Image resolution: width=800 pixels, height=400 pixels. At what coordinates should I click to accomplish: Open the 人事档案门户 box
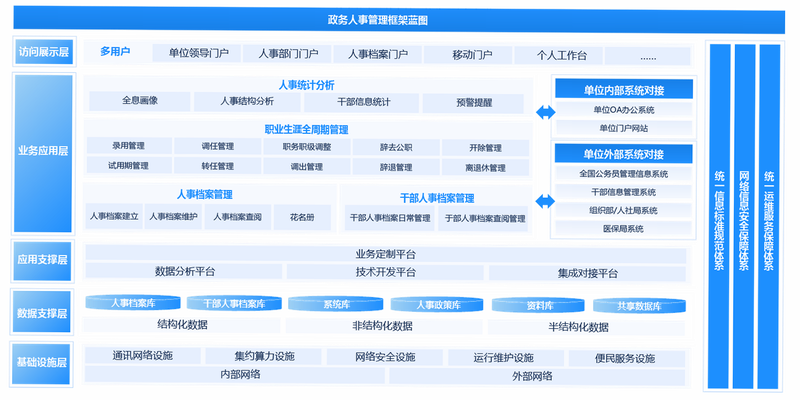(378, 54)
